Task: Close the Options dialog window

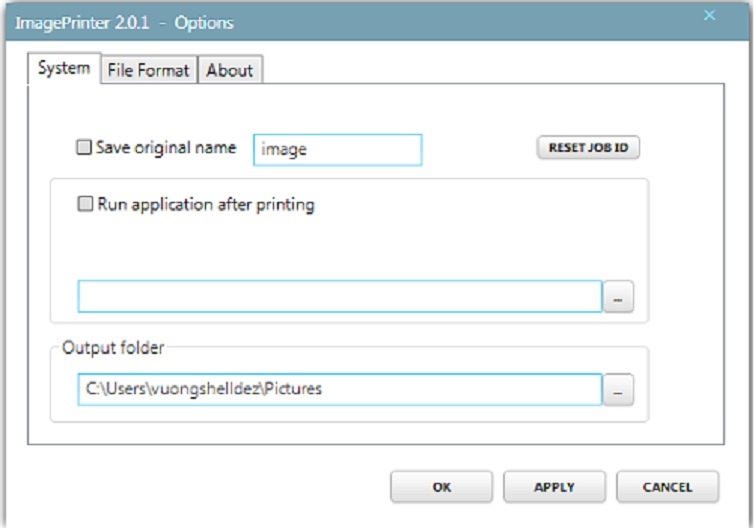Action: pos(709,15)
